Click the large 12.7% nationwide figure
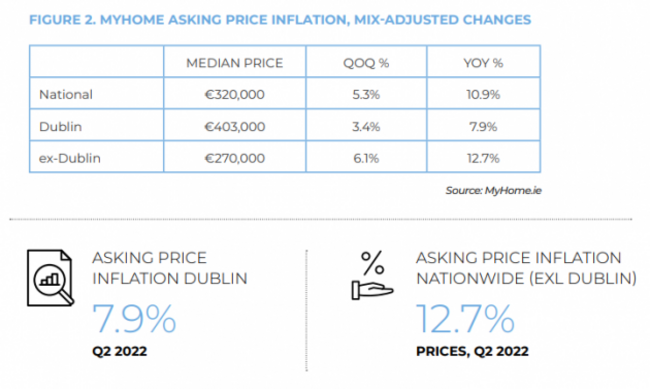650x389 pixels. 465,318
